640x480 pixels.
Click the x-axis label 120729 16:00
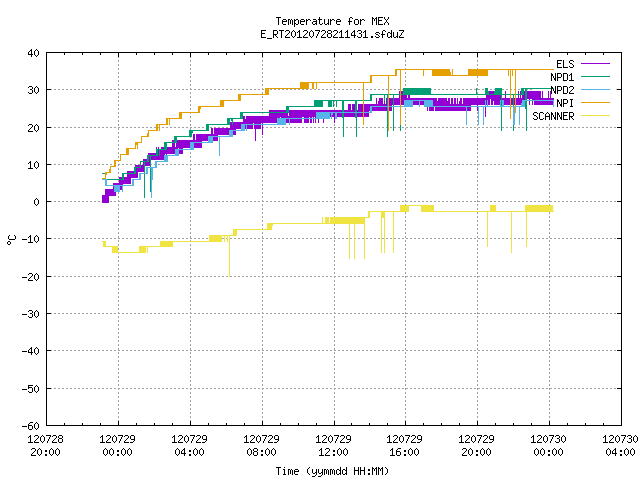pos(404,446)
